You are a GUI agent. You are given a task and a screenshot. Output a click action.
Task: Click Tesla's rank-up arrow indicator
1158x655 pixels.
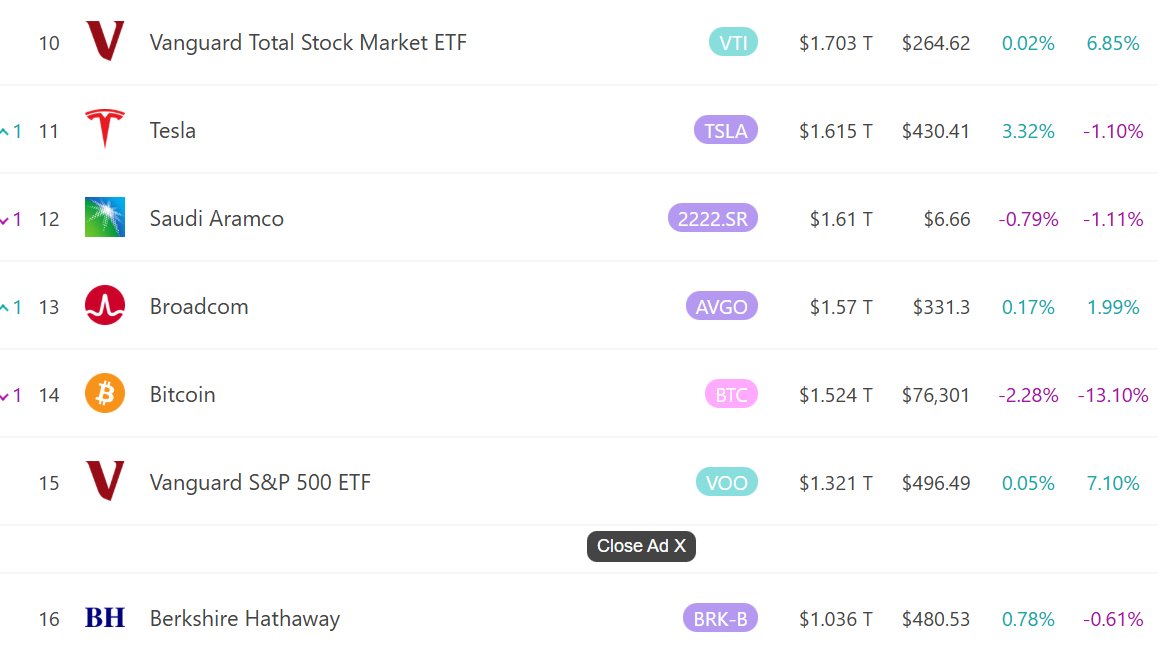(5, 131)
